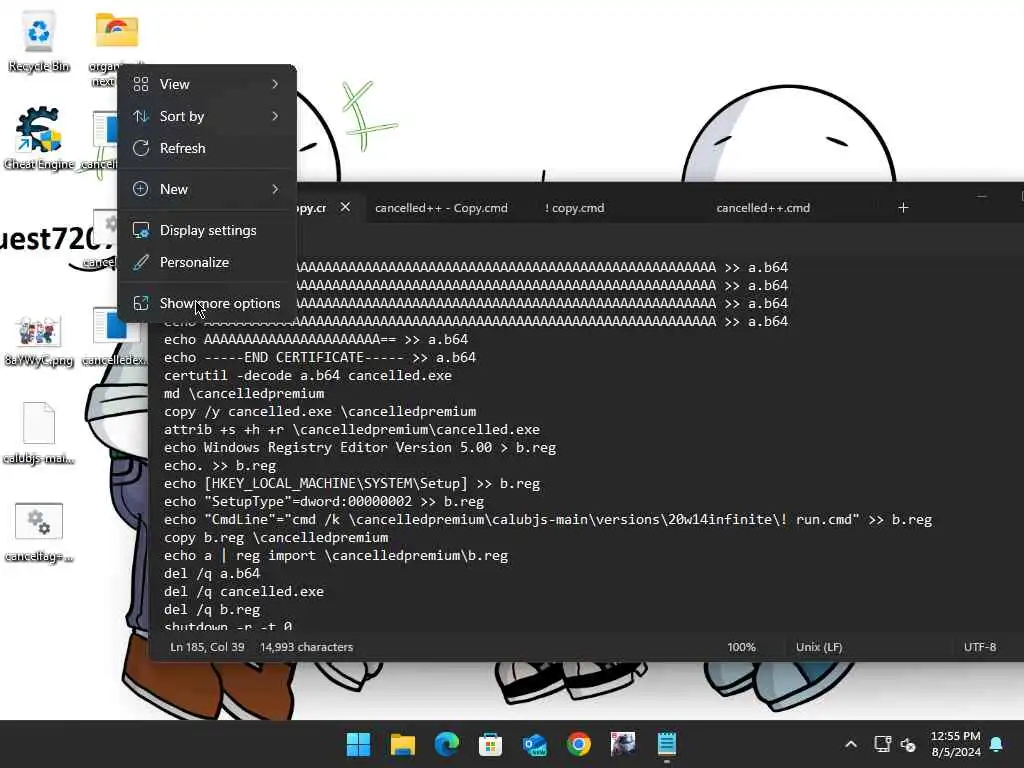Viewport: 1024px width, 768px height.
Task: Switch to Notepad in the taskbar
Action: pyautogui.click(x=667, y=744)
